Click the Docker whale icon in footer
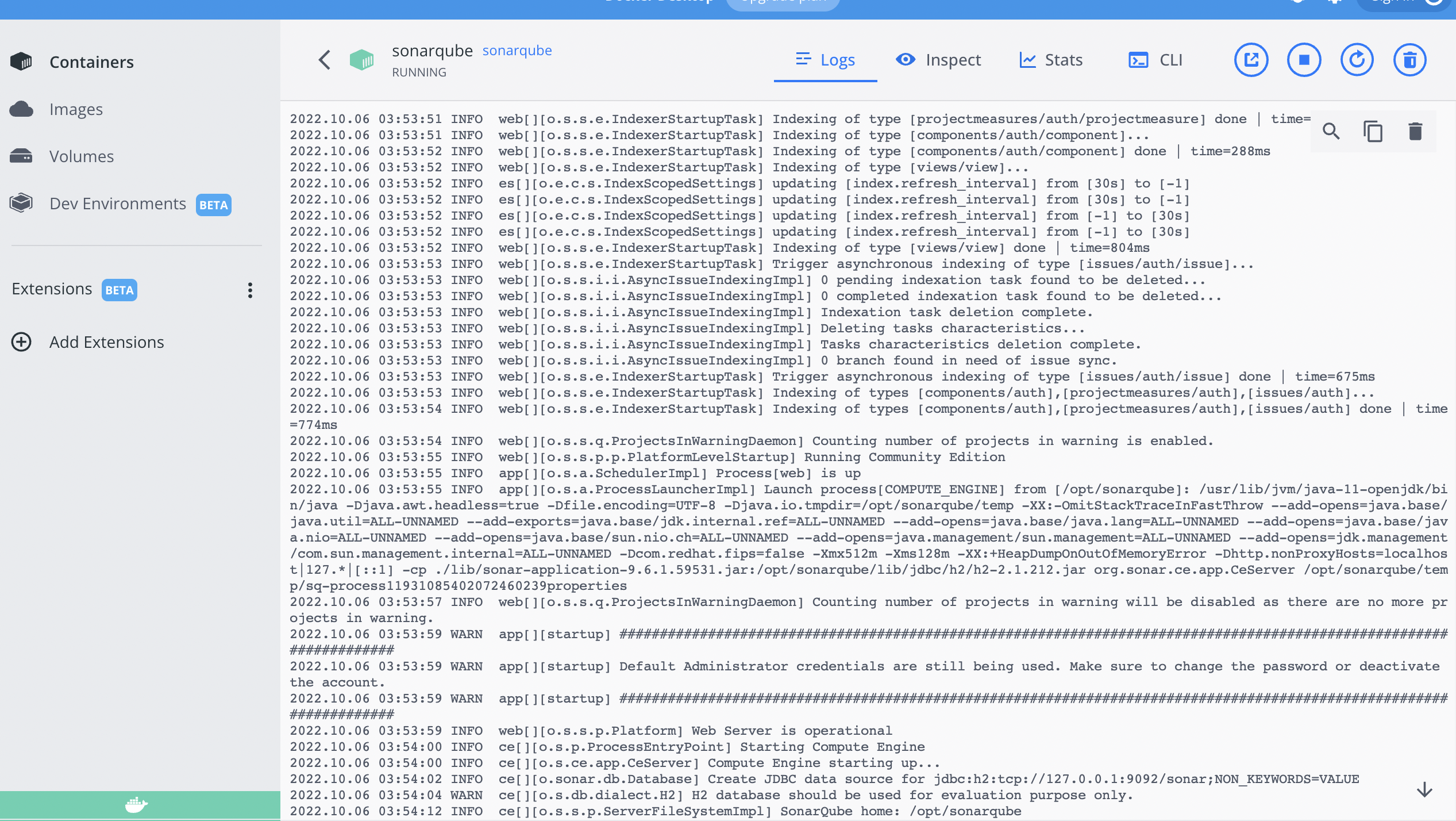 tap(136, 804)
